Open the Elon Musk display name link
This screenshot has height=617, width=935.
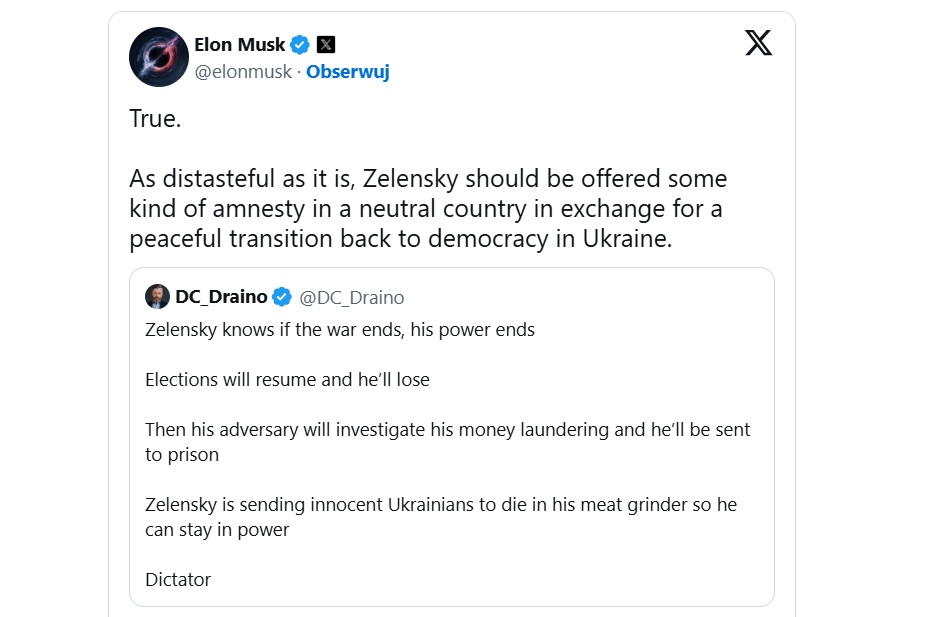pyautogui.click(x=240, y=45)
